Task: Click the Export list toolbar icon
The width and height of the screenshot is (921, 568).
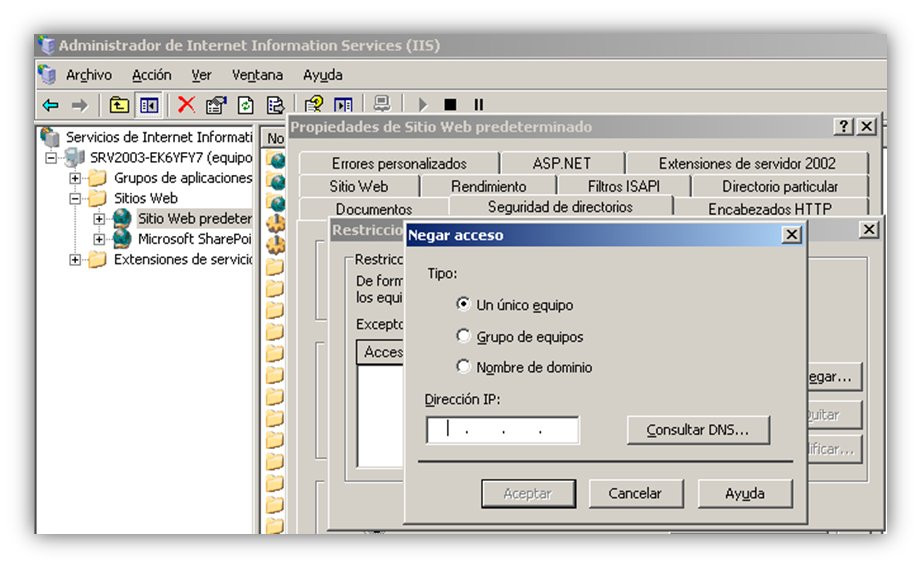Action: [275, 105]
